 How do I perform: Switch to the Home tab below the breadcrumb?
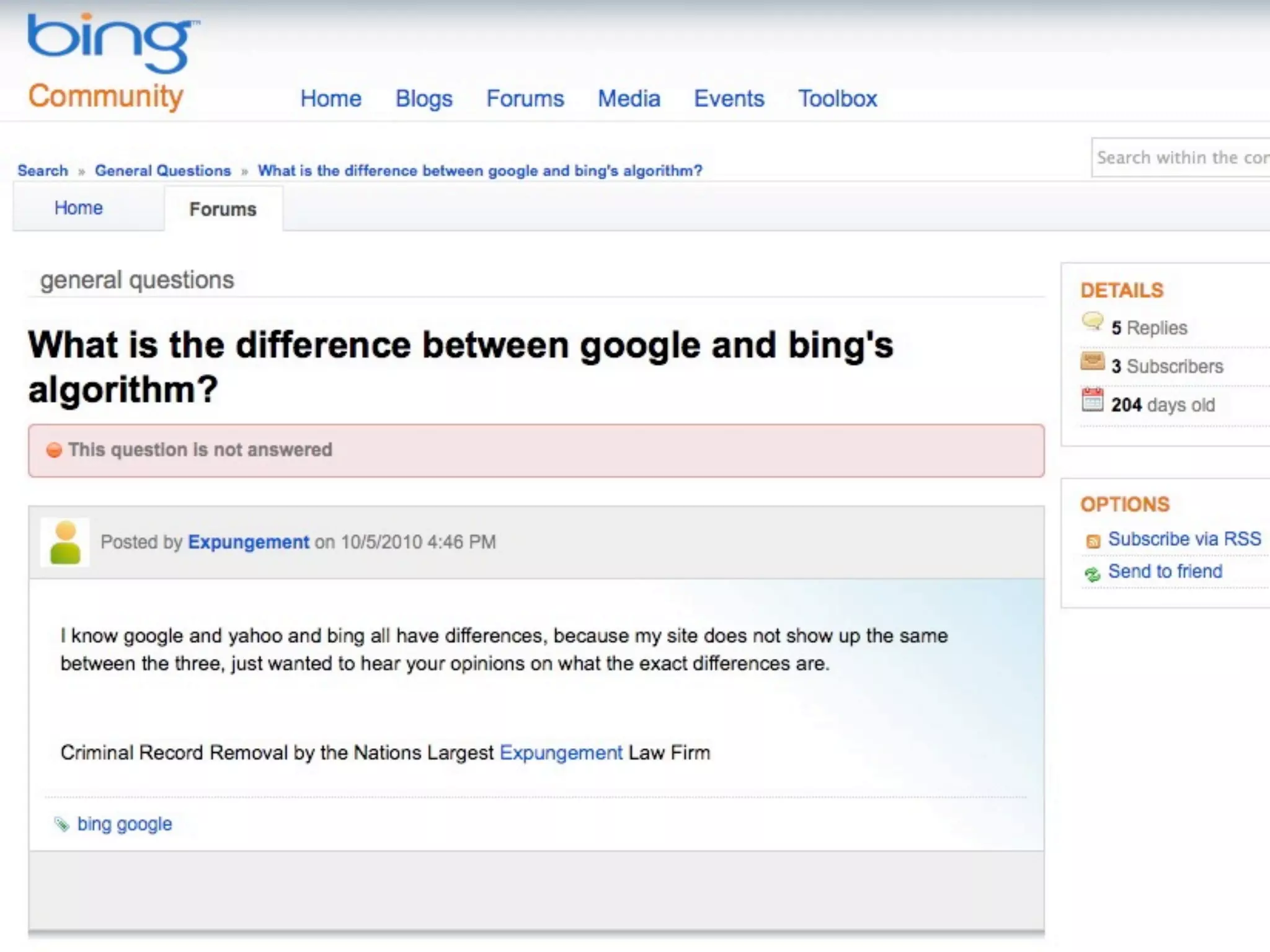coord(79,208)
